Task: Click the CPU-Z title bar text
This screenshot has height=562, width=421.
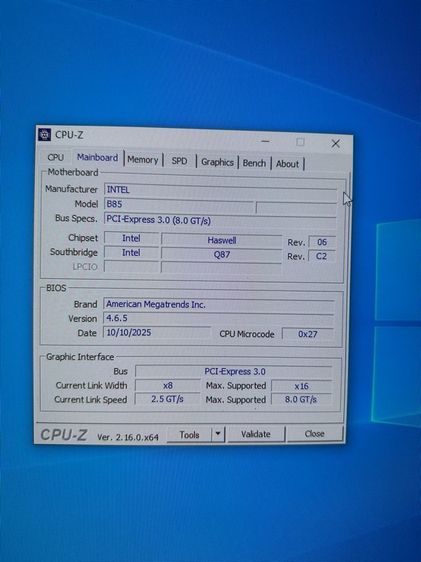Action: 69,135
